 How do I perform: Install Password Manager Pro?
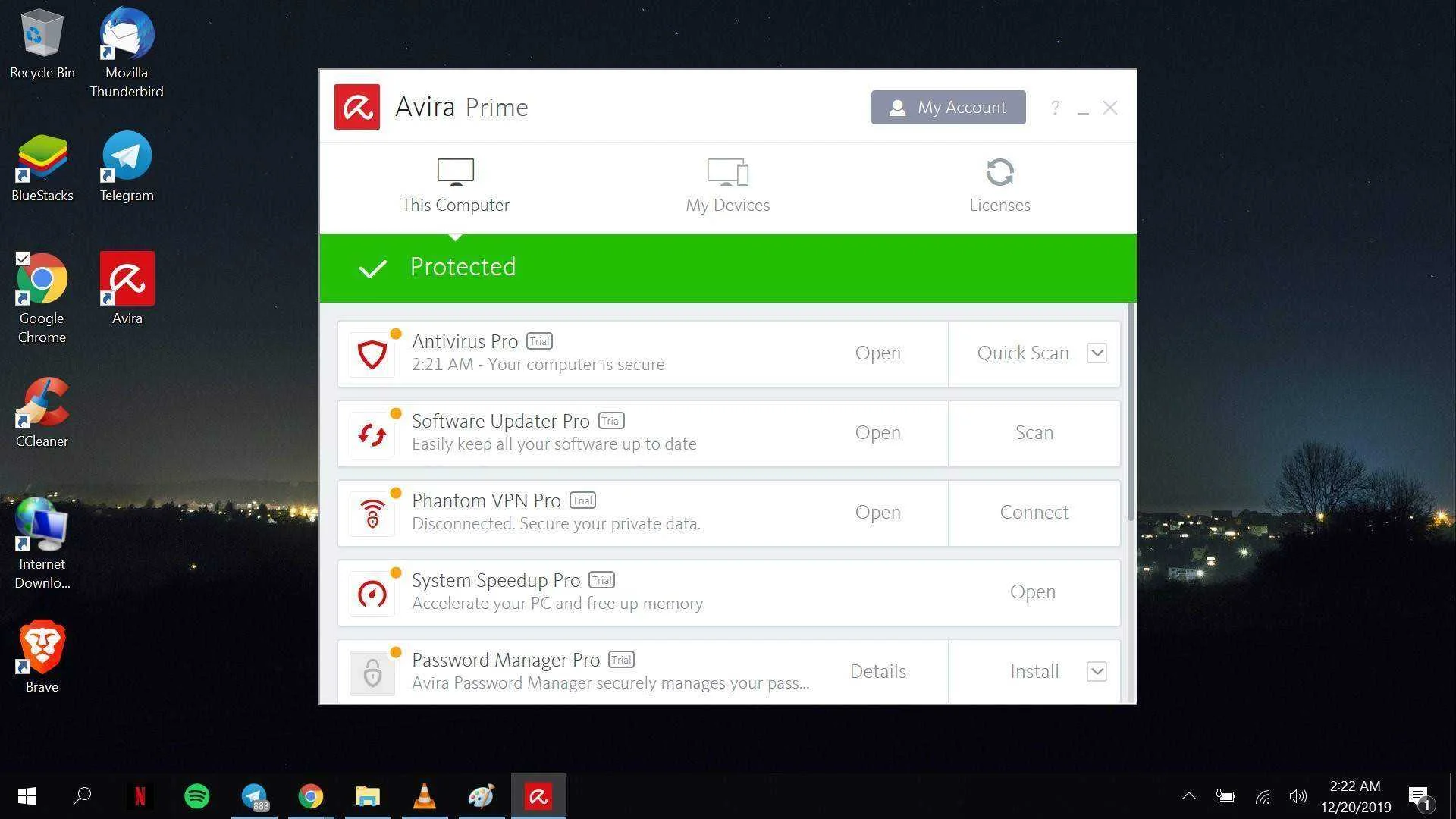pos(1034,671)
